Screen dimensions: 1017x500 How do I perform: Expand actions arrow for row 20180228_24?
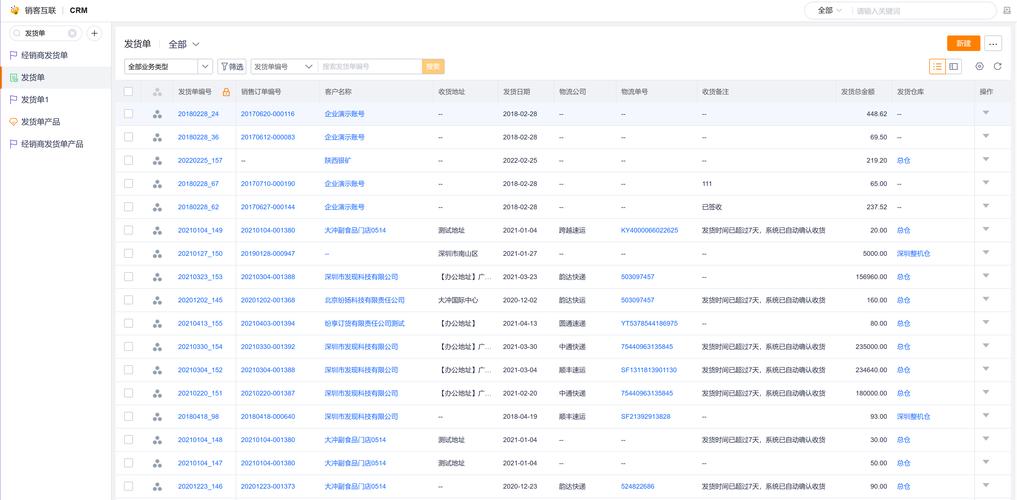[x=986, y=113]
